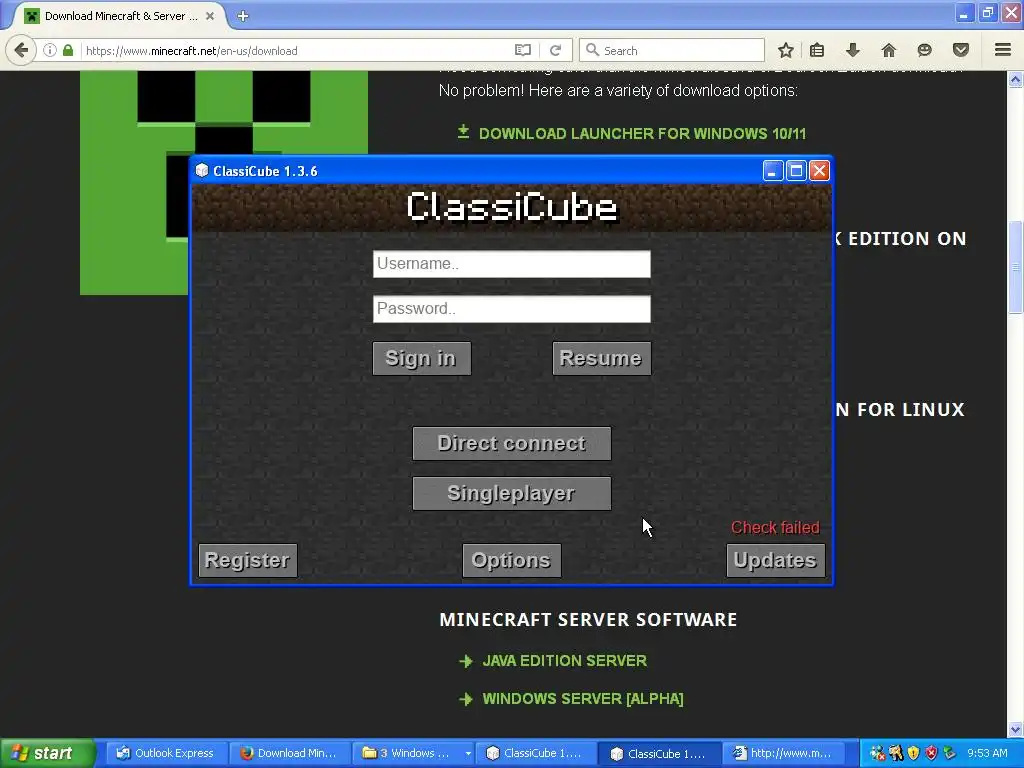Bookmark this page with the star icon

(786, 50)
